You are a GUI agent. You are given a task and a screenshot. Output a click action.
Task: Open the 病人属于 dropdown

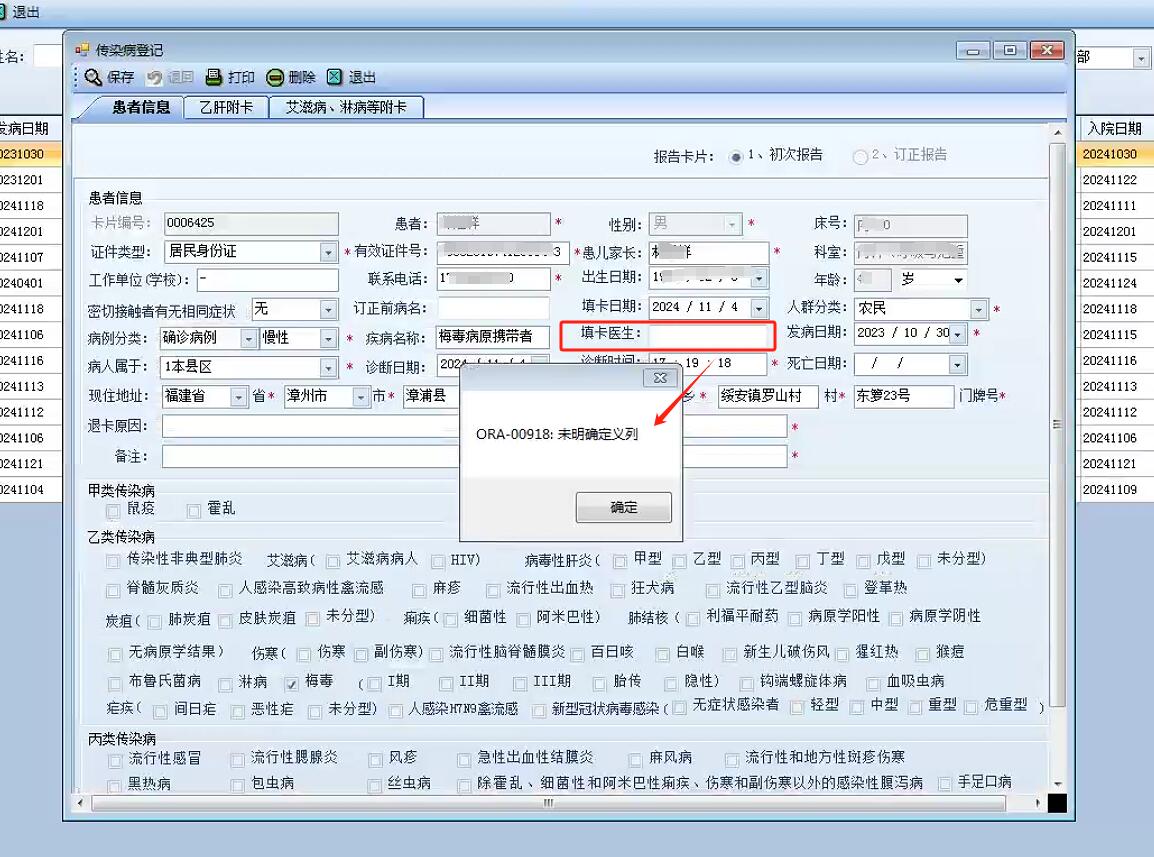[x=328, y=367]
